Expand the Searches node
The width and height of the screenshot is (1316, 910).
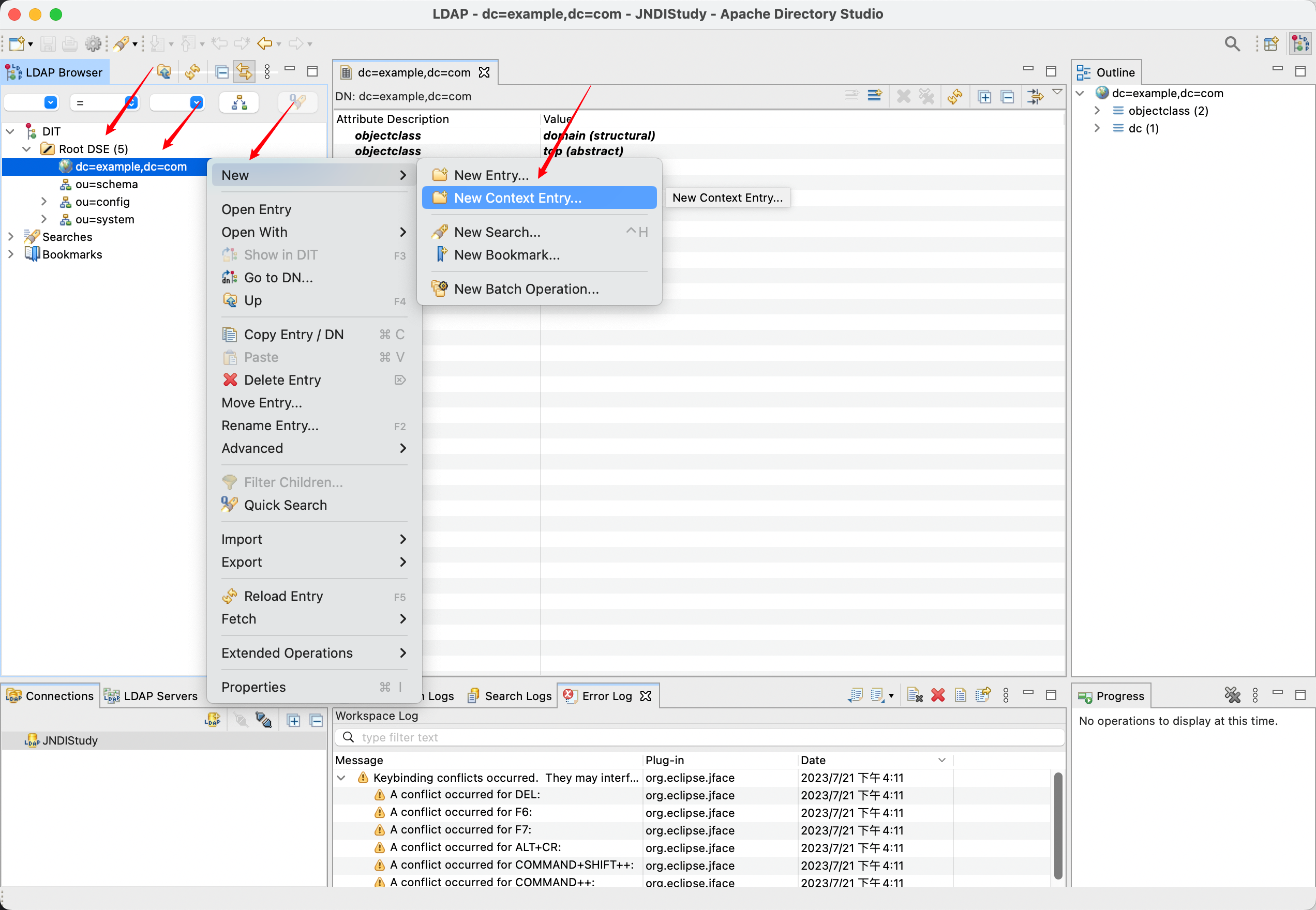(x=10, y=237)
